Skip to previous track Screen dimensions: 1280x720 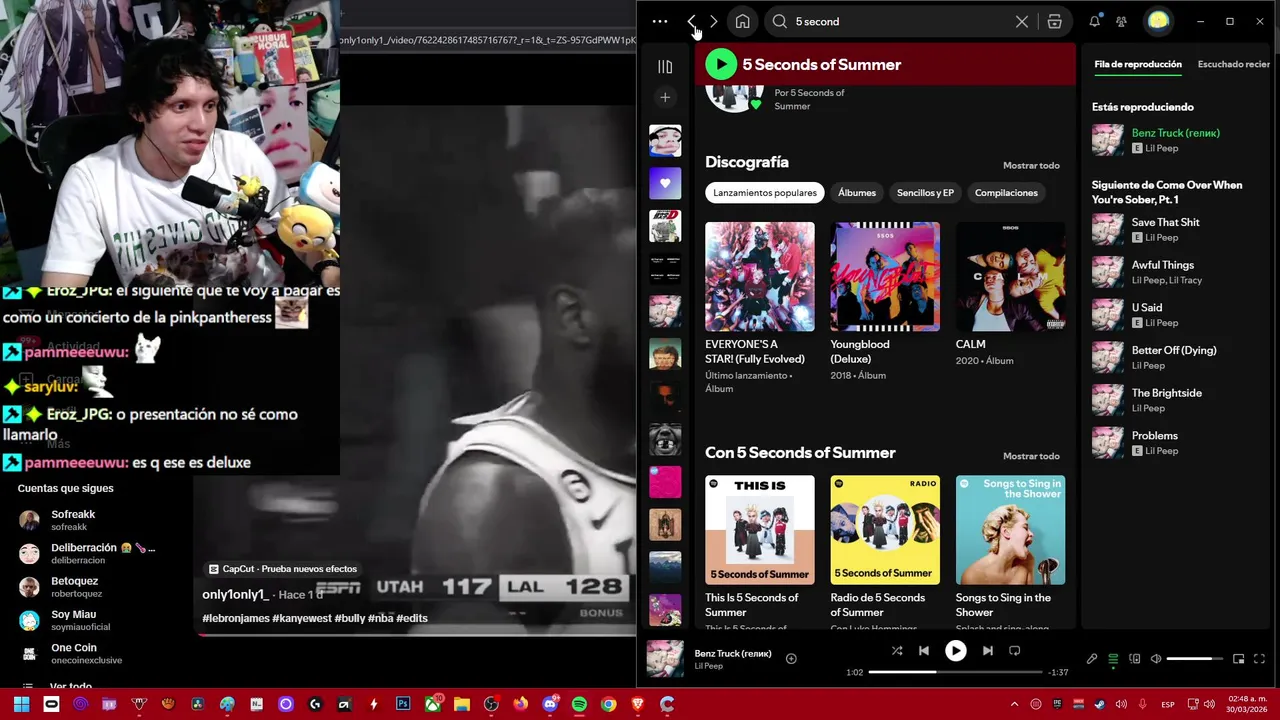(924, 651)
